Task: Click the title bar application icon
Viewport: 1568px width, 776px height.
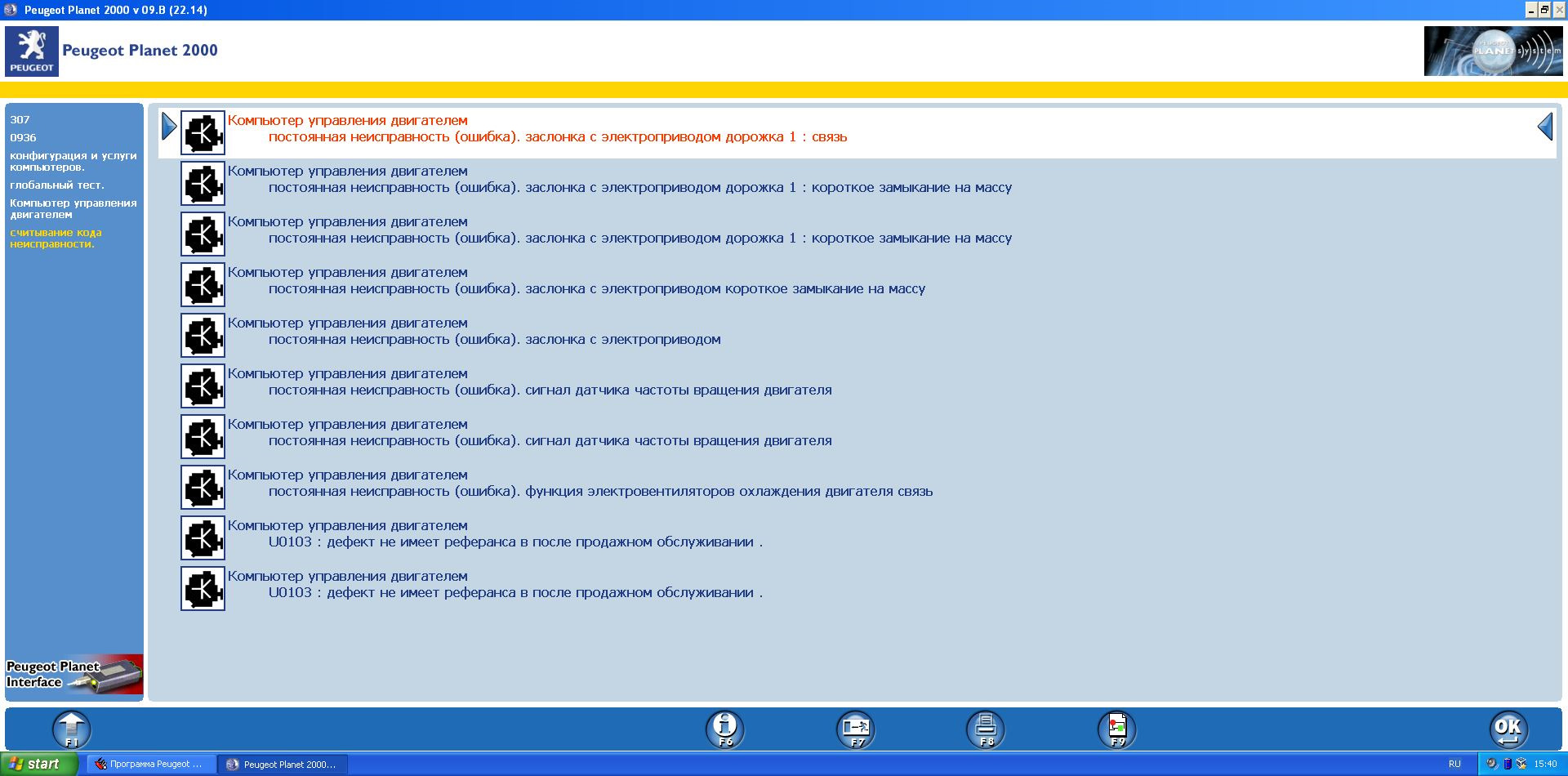Action: point(11,10)
